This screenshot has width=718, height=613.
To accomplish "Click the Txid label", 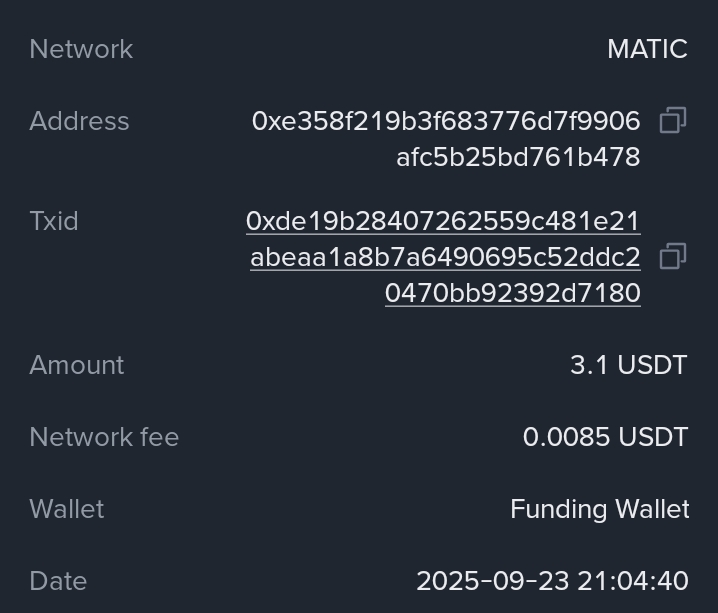I will pos(54,221).
